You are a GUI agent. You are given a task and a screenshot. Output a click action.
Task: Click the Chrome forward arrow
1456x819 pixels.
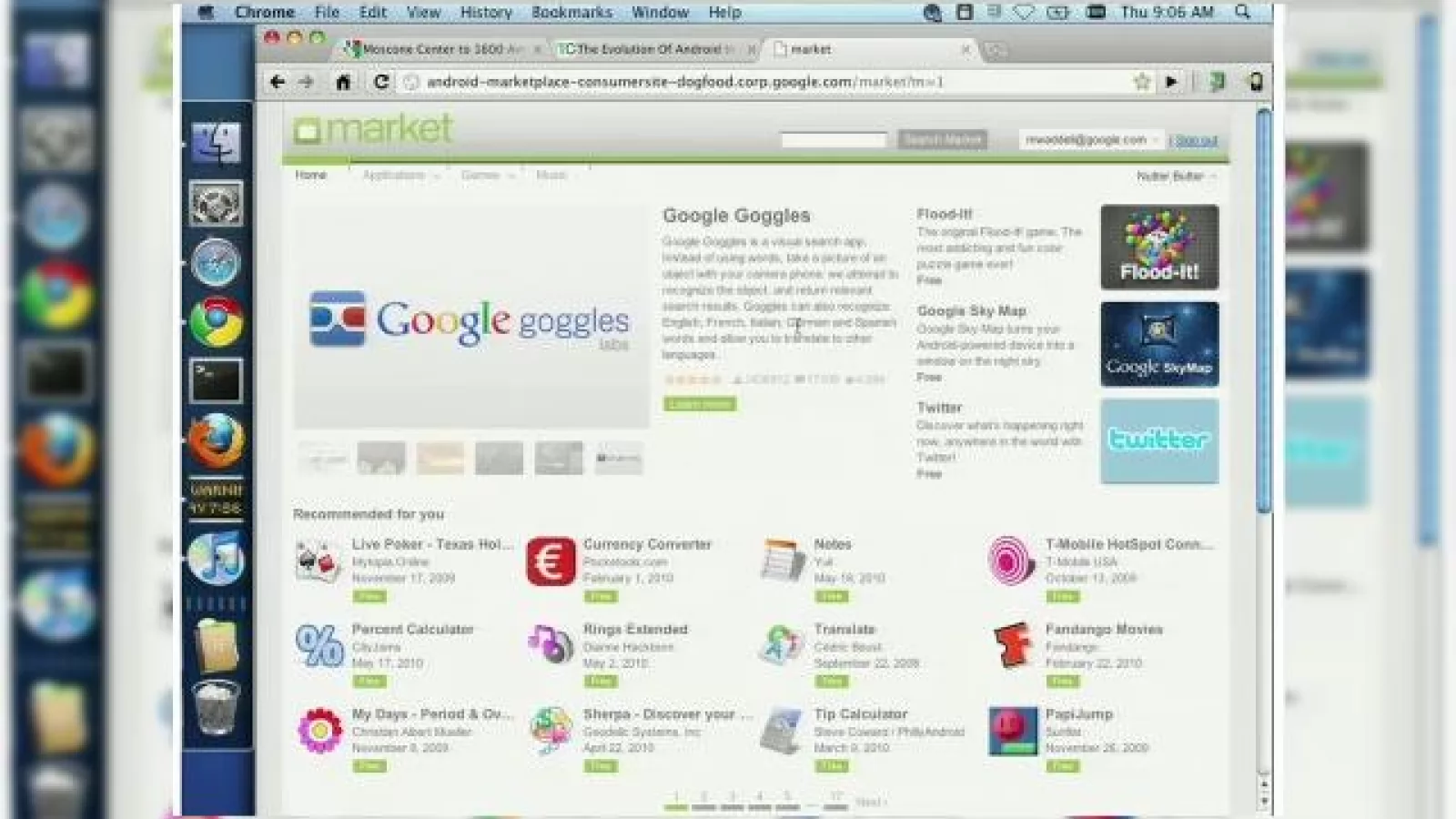click(x=307, y=82)
